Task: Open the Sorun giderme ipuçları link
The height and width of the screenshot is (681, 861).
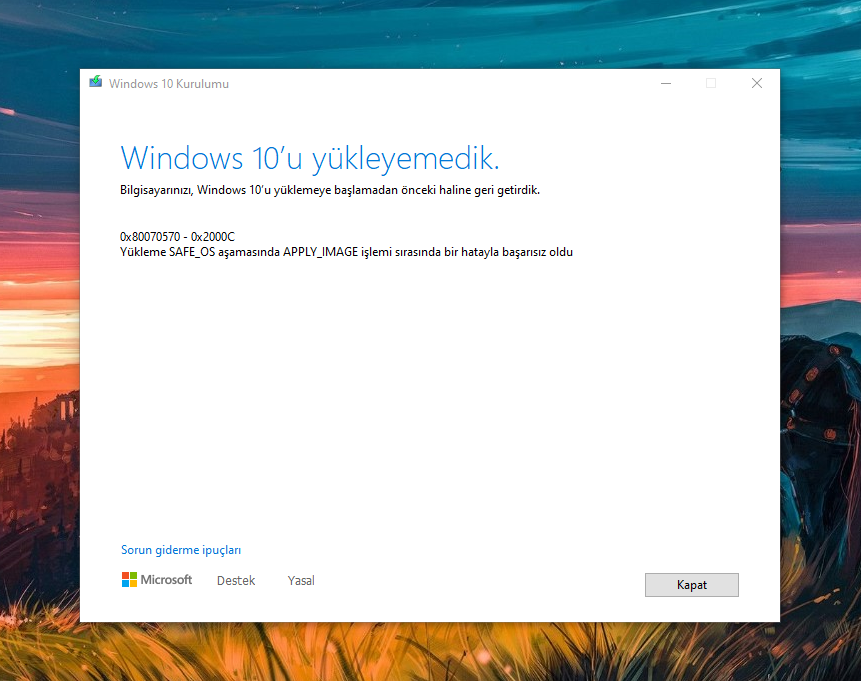Action: tap(181, 550)
